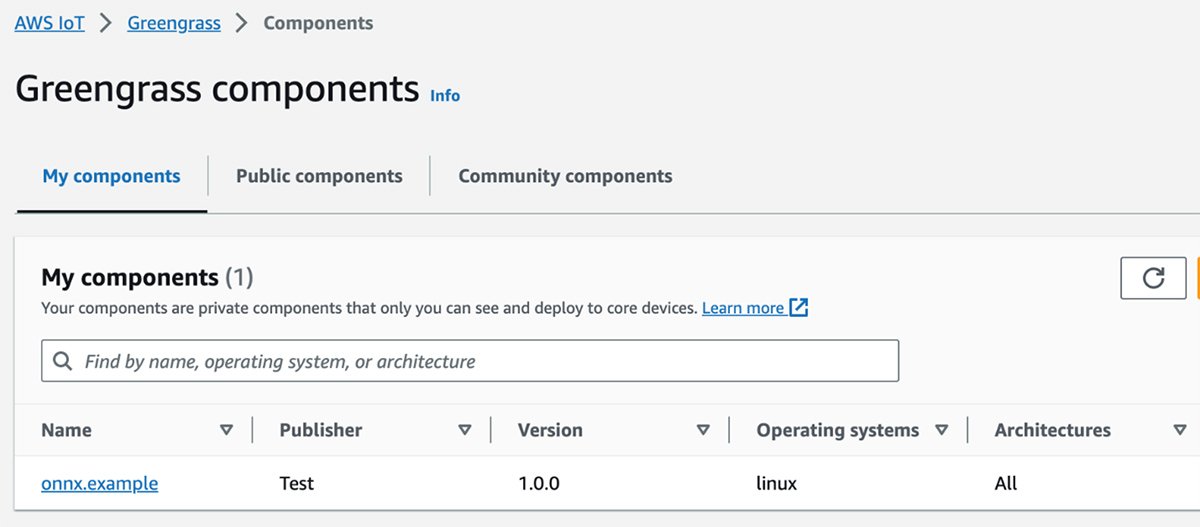The image size is (1200, 527).
Task: Switch to the My components tab
Action: click(x=111, y=177)
